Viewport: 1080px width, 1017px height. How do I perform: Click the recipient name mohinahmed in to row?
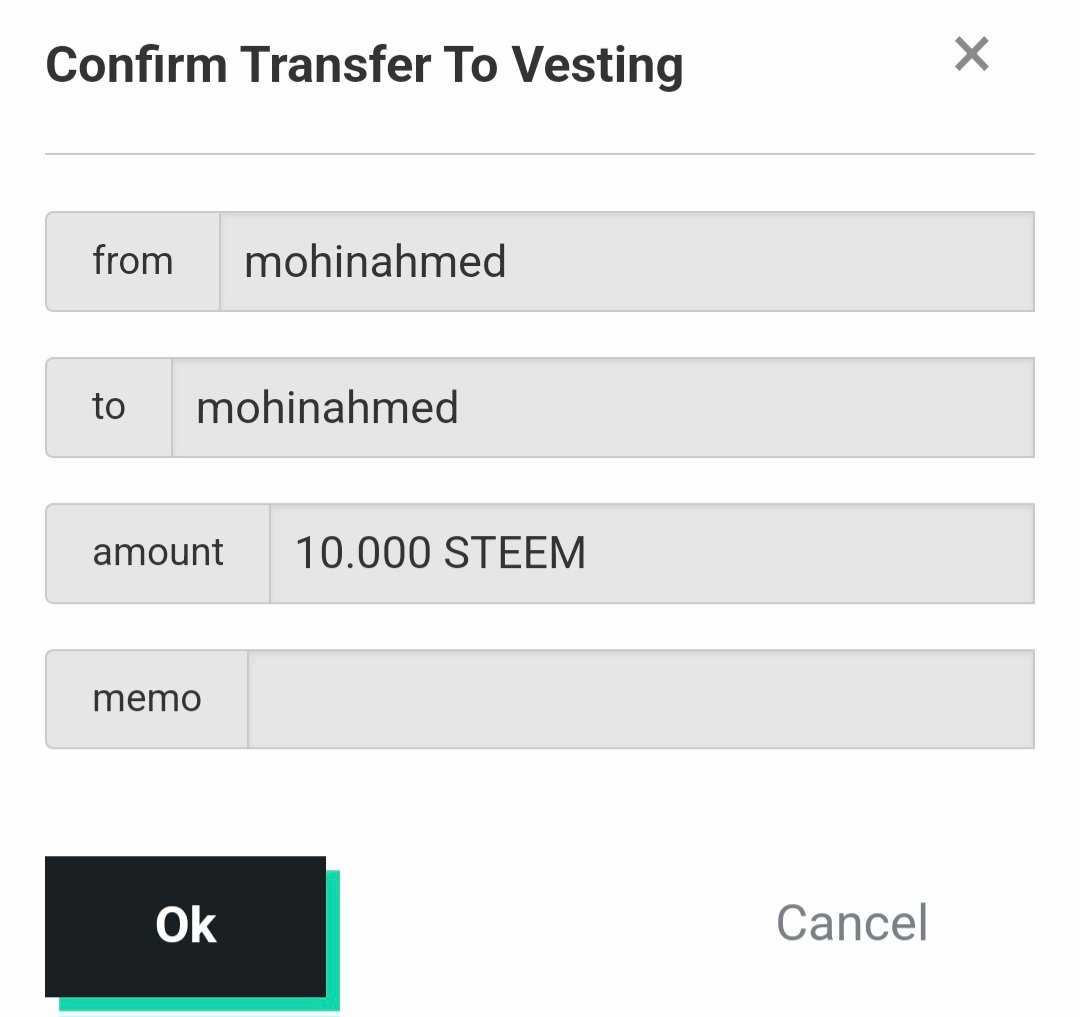[x=327, y=408]
